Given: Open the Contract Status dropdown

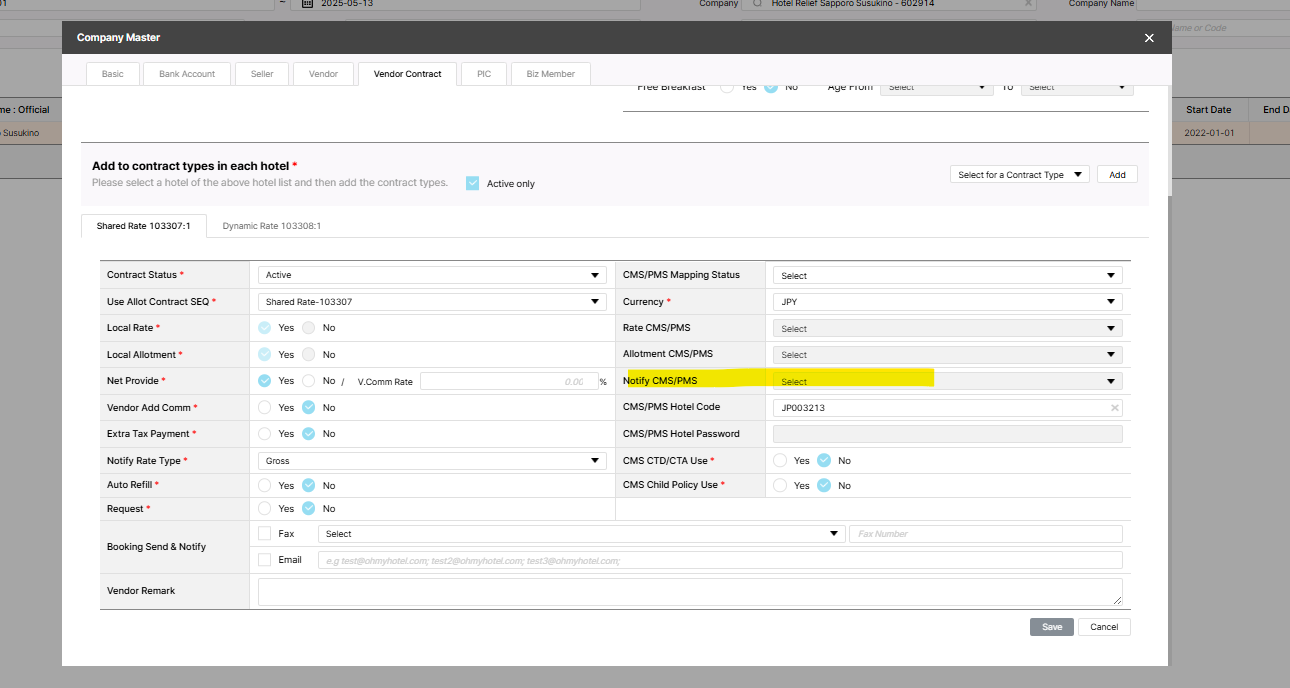Looking at the screenshot, I should click(x=431, y=275).
